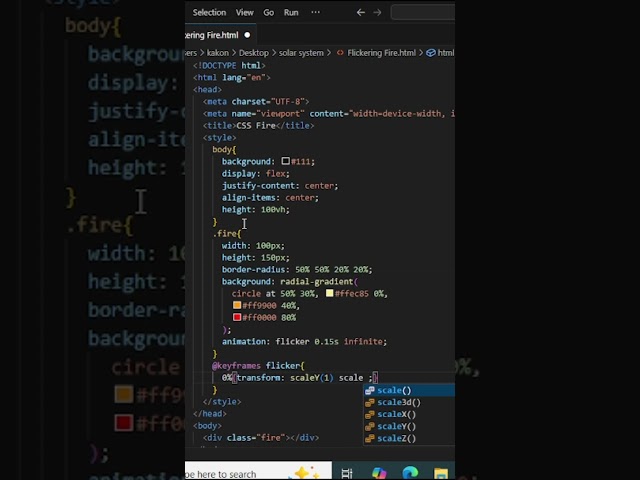640x480 pixels.
Task: Choose scaleX() from the autocomplete list
Action: coord(409,414)
